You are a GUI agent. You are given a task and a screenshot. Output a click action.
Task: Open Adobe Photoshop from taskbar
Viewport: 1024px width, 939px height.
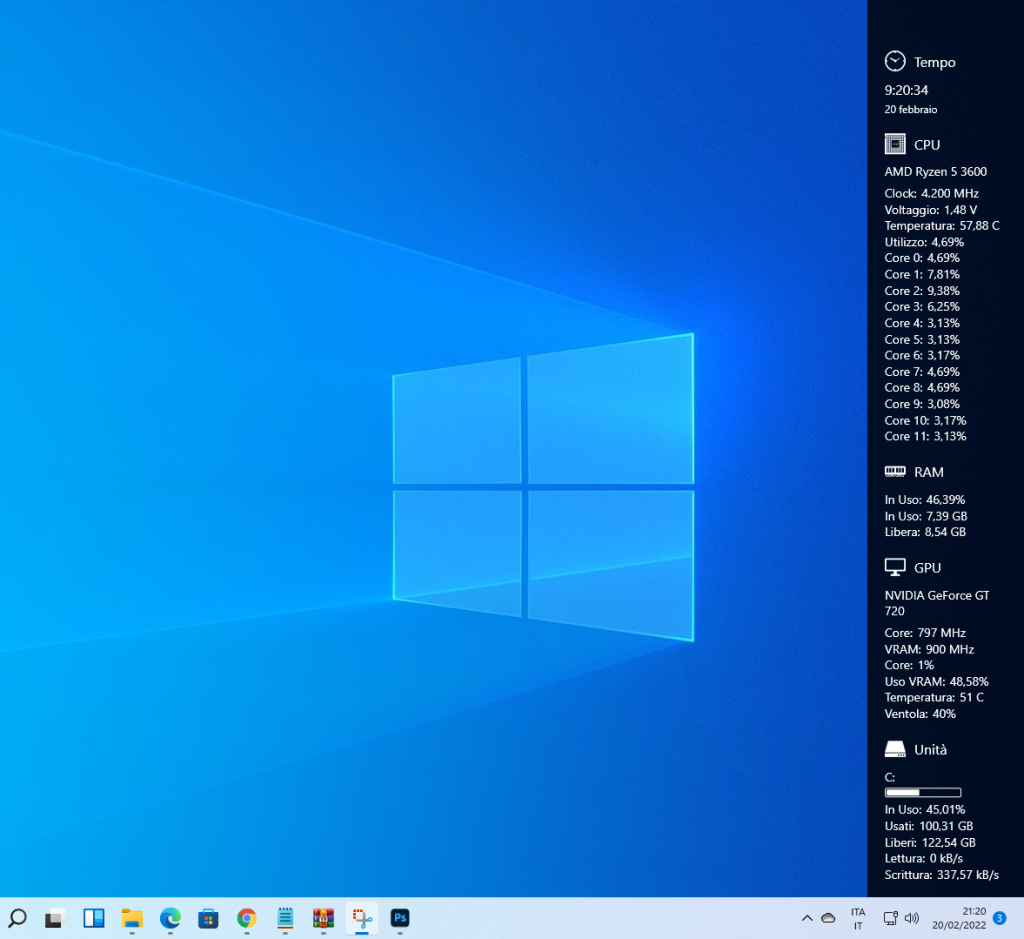pyautogui.click(x=400, y=918)
